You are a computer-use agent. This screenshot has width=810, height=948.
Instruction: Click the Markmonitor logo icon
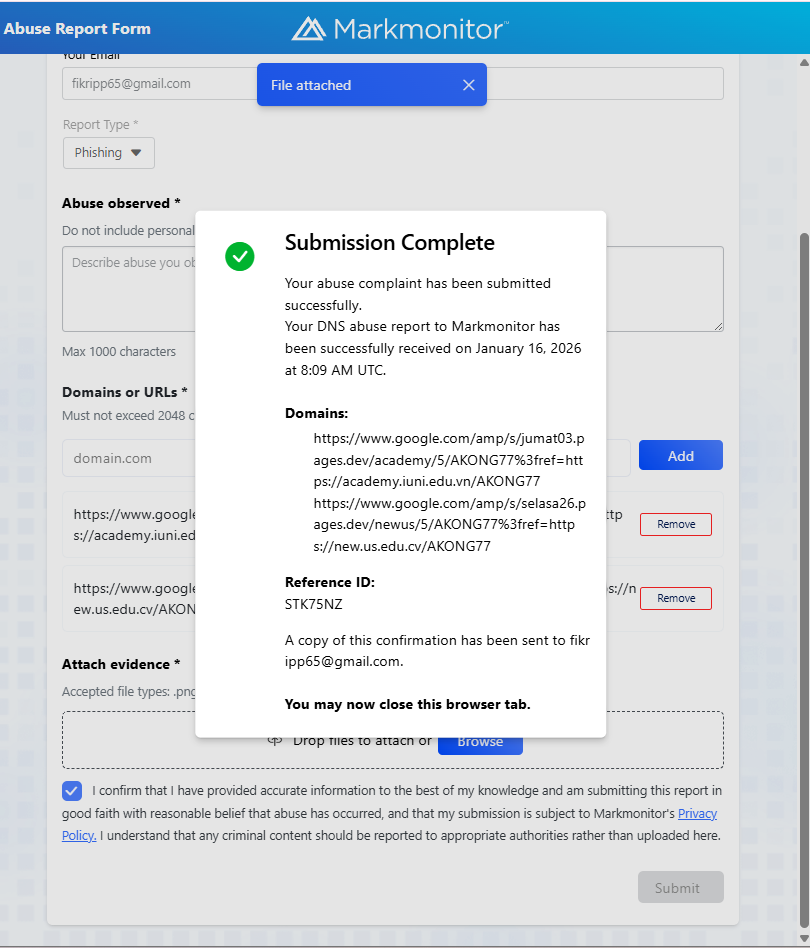(x=309, y=28)
